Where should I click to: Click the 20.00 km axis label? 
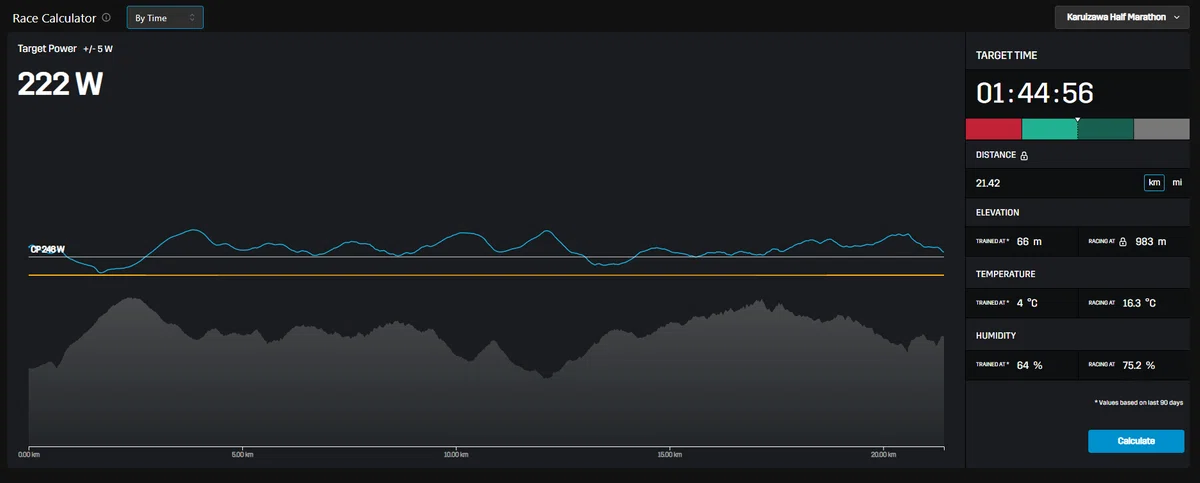882,454
